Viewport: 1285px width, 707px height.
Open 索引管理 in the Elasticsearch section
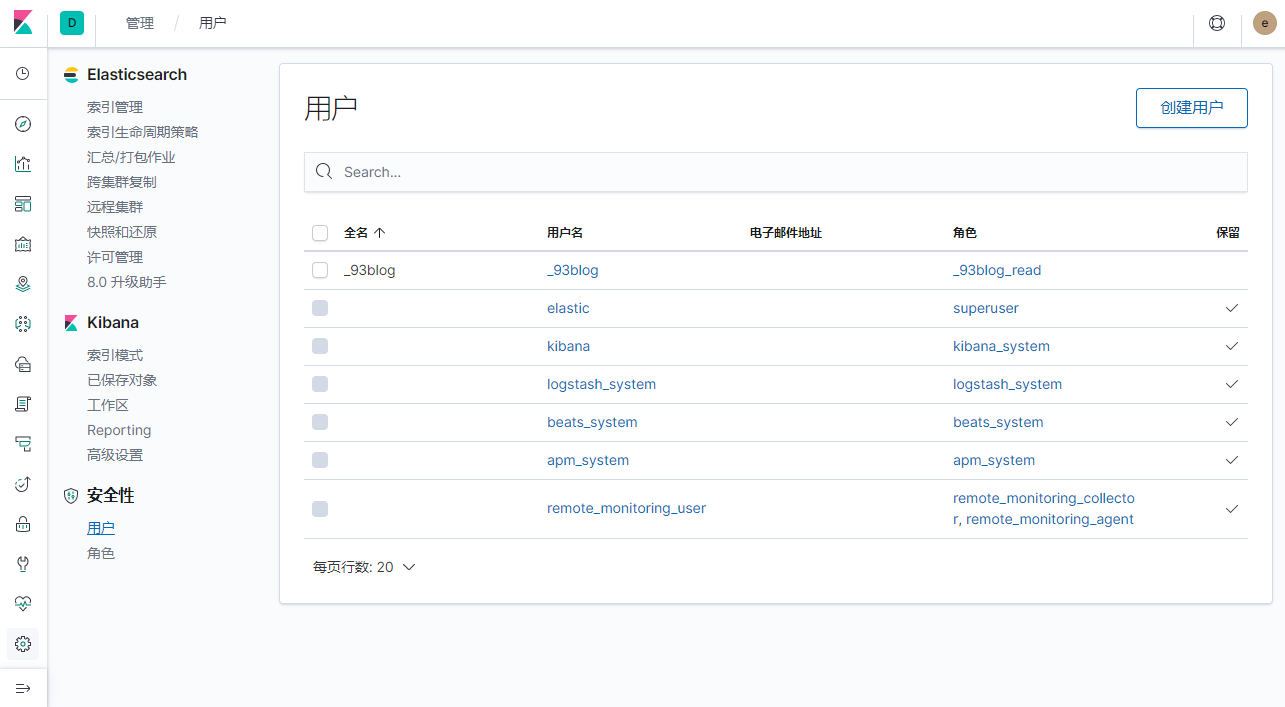click(x=115, y=107)
